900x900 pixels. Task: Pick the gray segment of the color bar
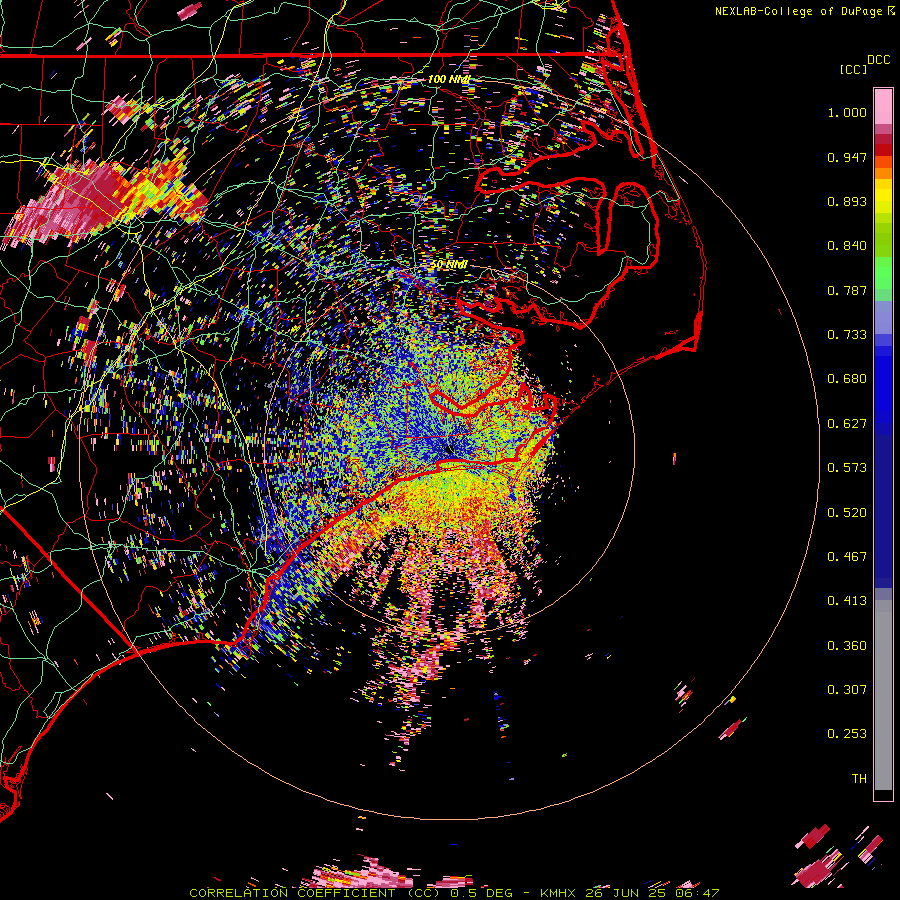(x=883, y=695)
